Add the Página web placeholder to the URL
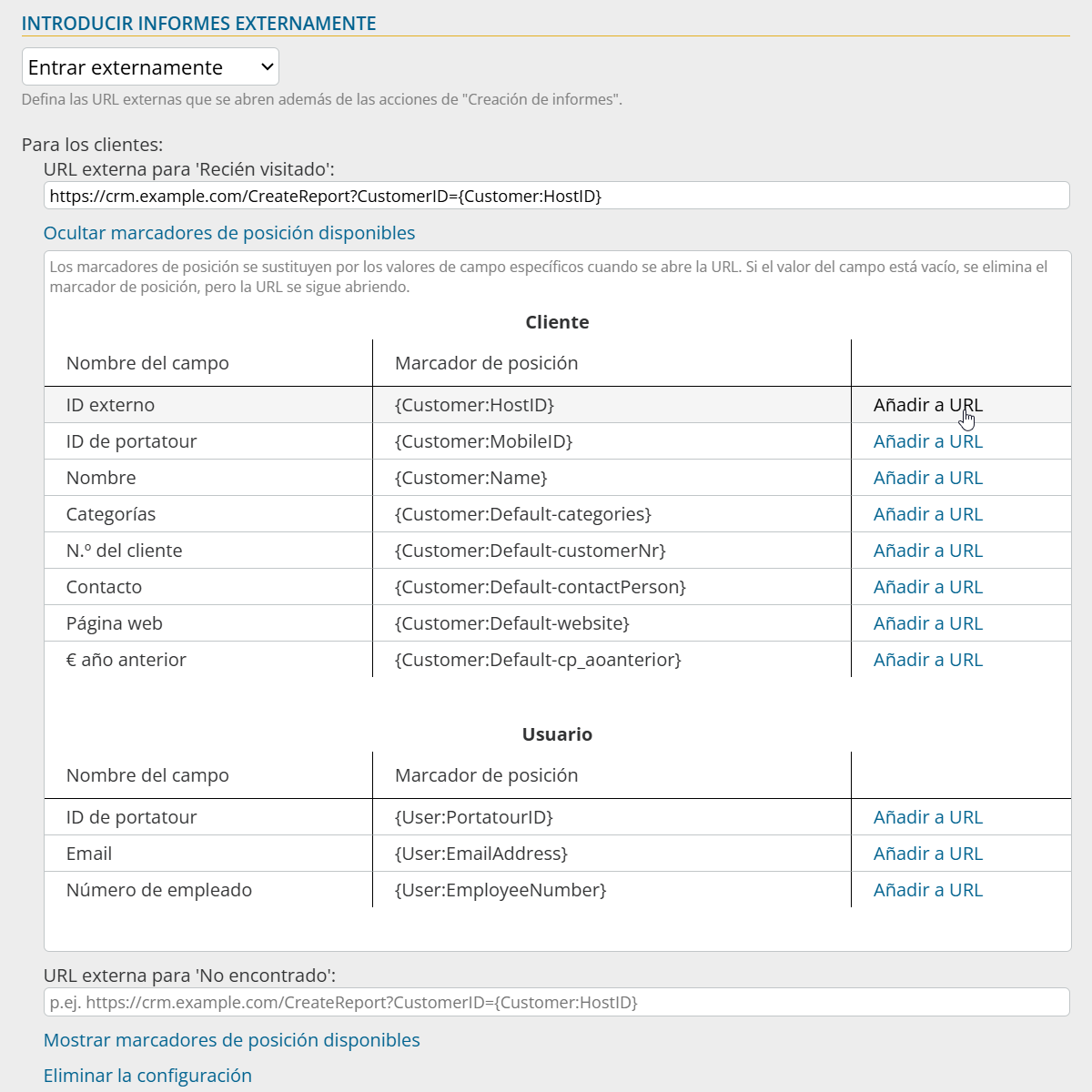Screen dimensions: 1092x1092 point(927,623)
